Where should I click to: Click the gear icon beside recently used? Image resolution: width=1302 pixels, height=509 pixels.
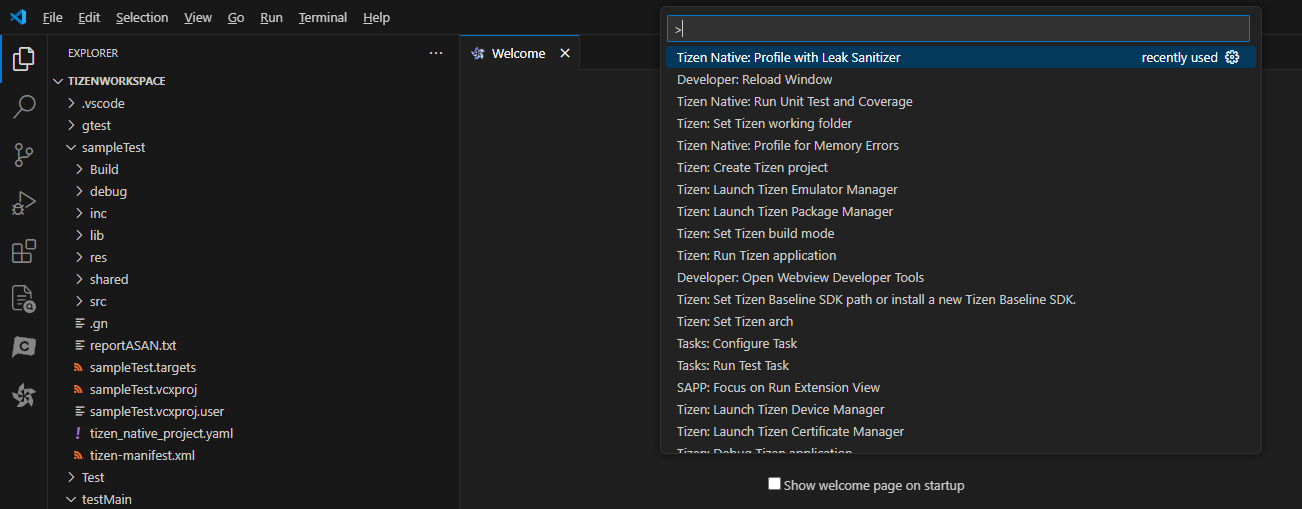1232,58
